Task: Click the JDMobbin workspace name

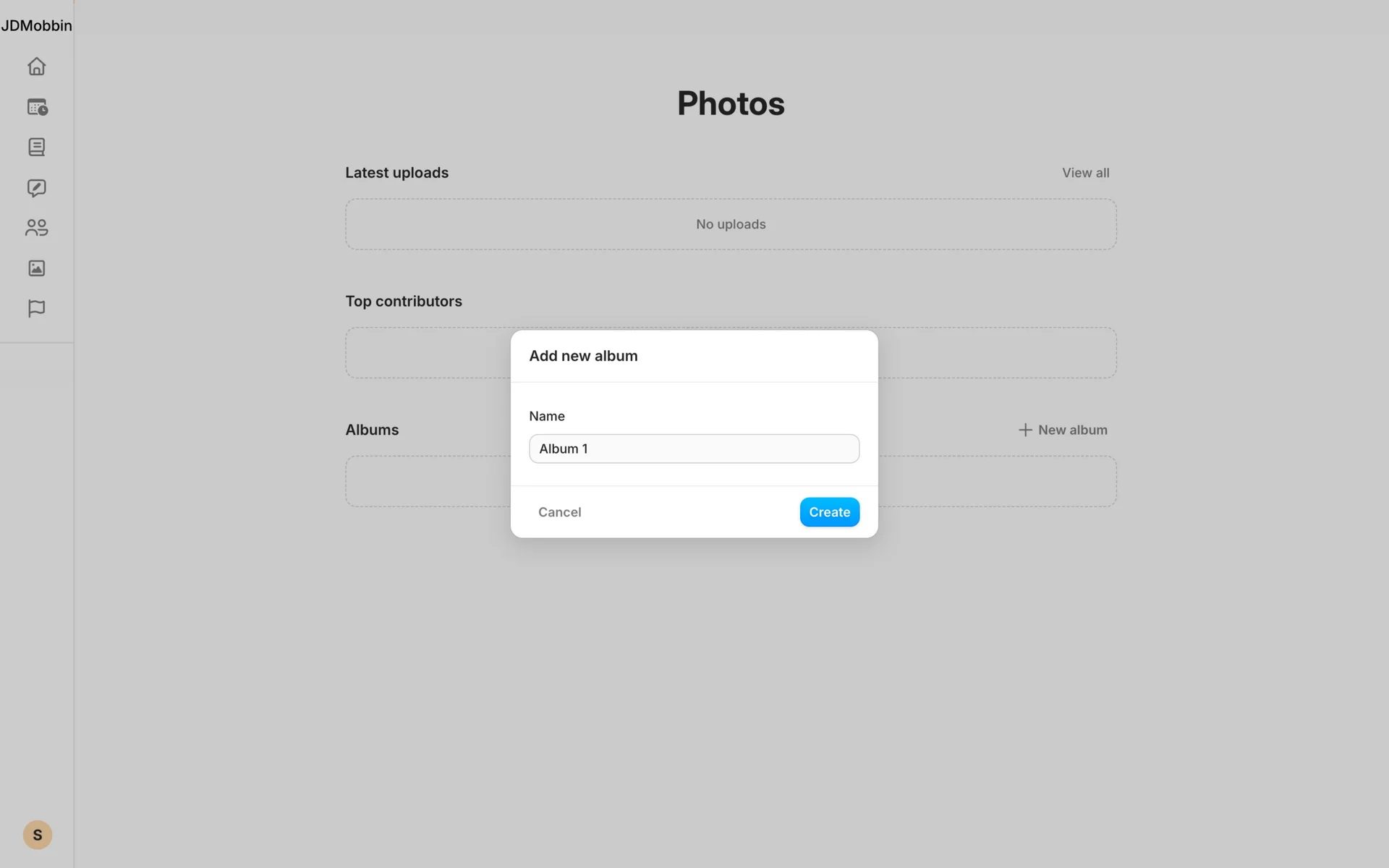Action: [x=36, y=25]
